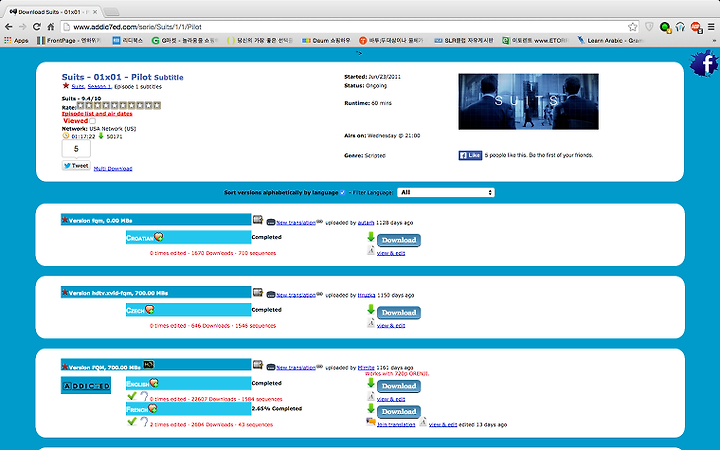
Task: Click the film icon beside Version hdtv.xvid-fqm header
Action: tap(258, 292)
